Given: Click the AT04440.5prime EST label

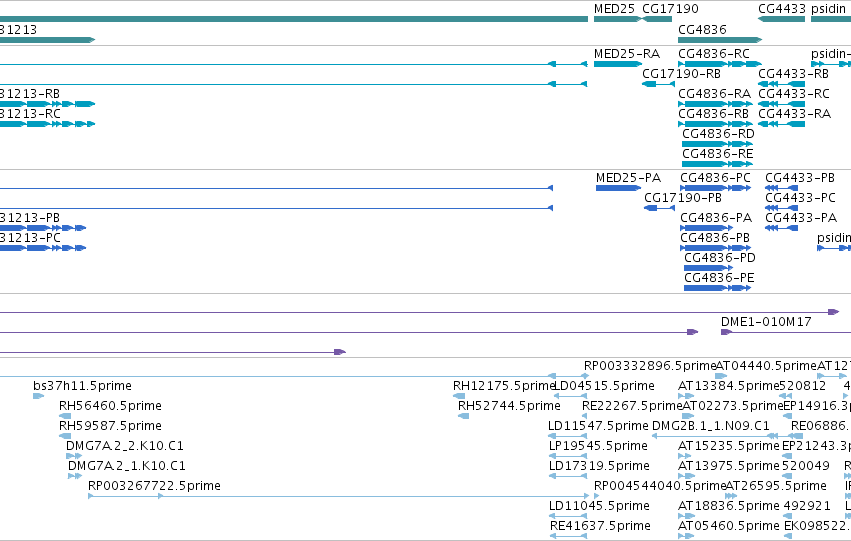Looking at the screenshot, I should [766, 366].
